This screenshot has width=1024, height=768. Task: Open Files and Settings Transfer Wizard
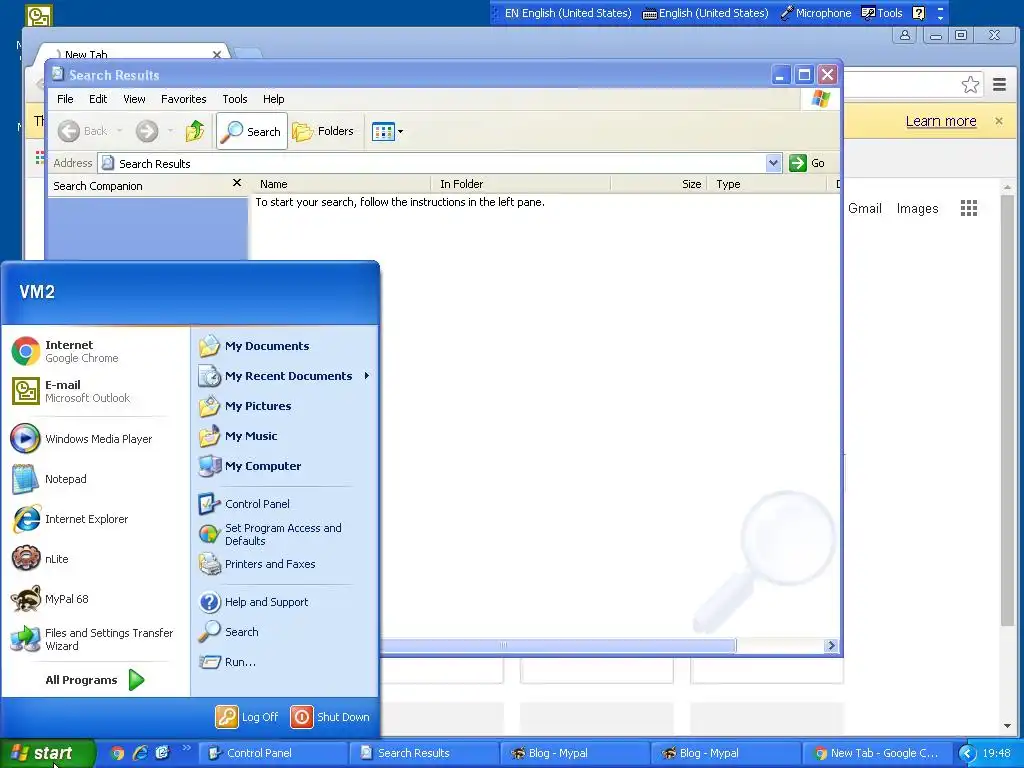(x=93, y=639)
